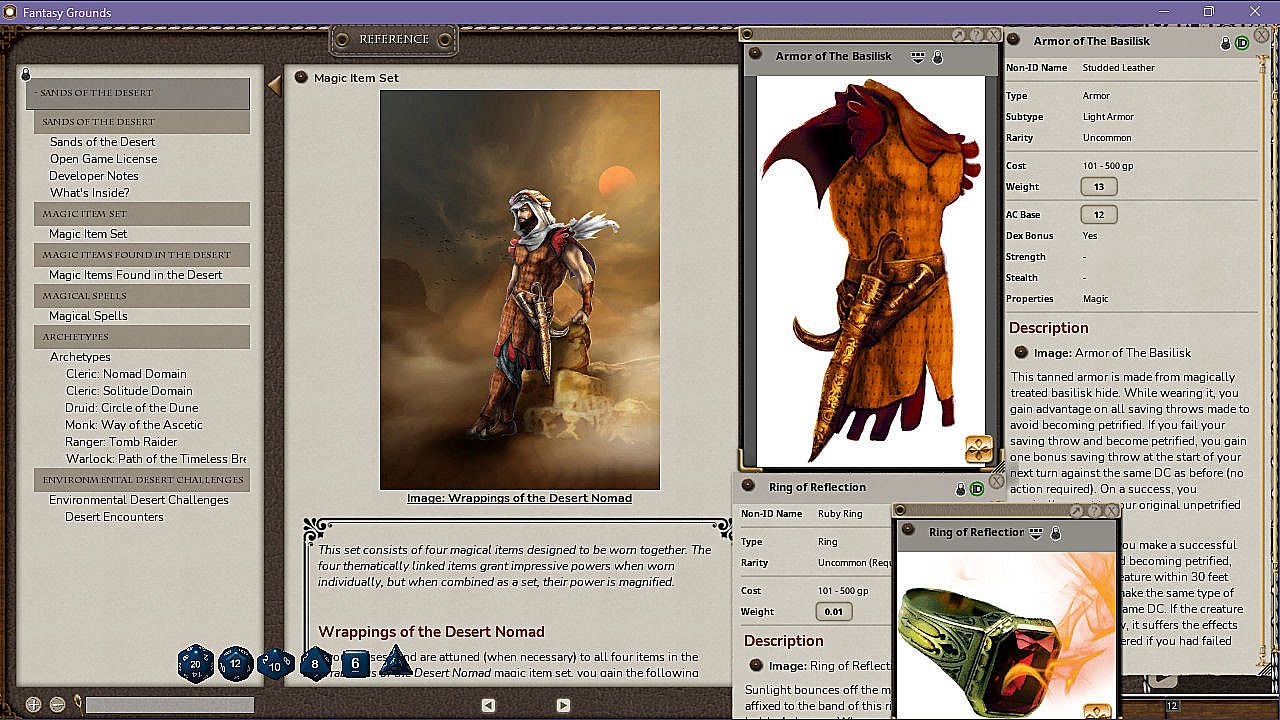Image resolution: width=1280 pixels, height=720 pixels.
Task: Open the Image: Armor of The Basilisk link icon
Action: [1020, 352]
